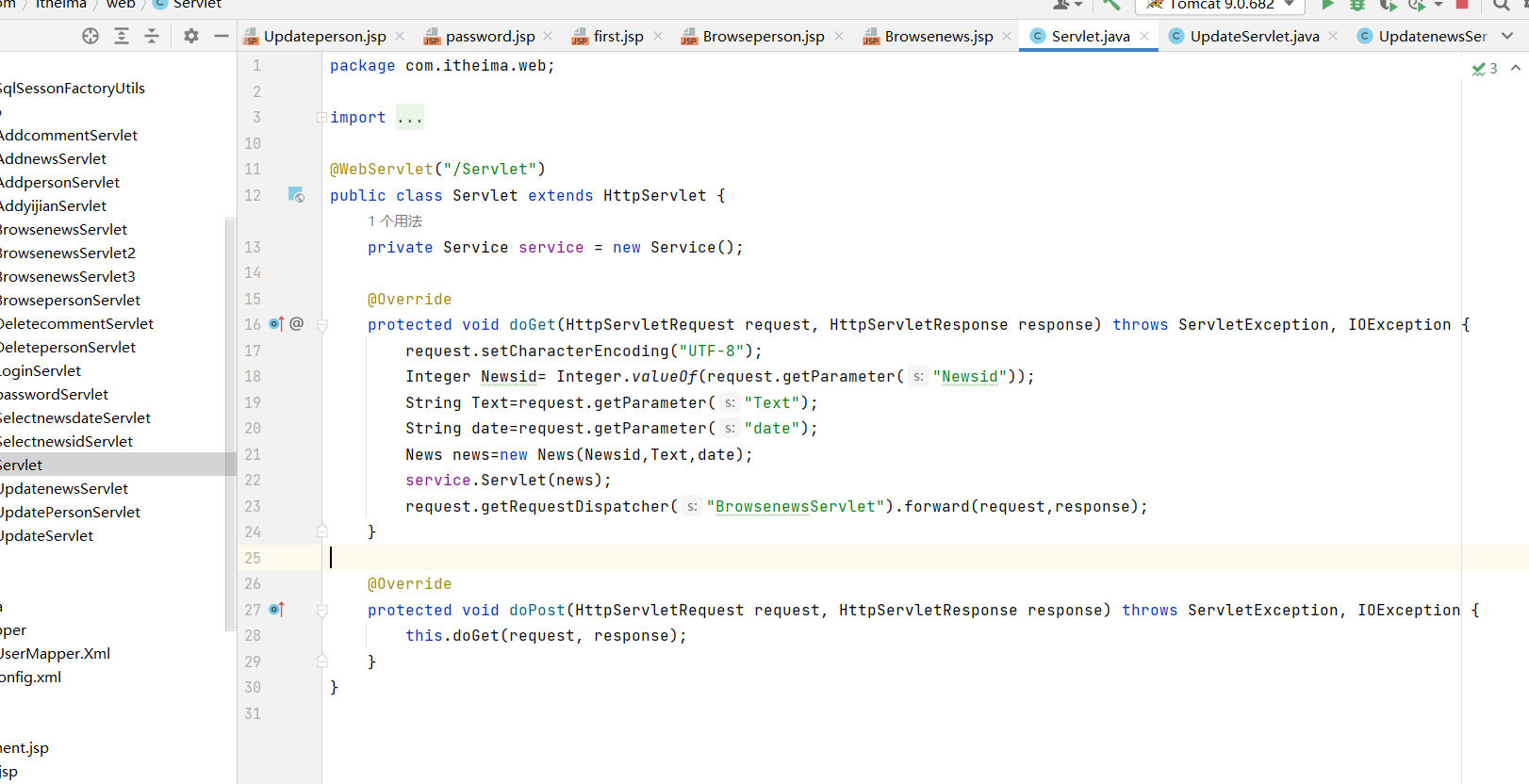Screen dimensions: 1529x784
Task: Close the Servlet.java tab
Action: 1144,36
